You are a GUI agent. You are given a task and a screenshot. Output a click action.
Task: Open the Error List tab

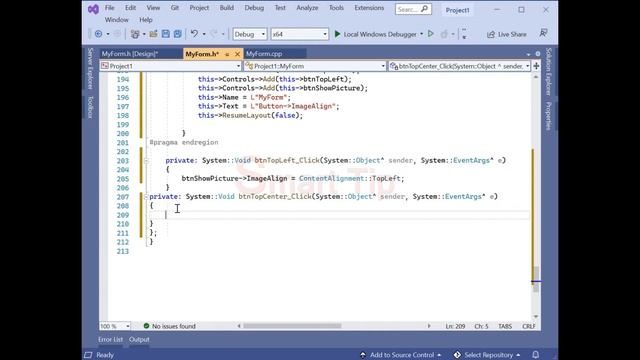[110, 340]
